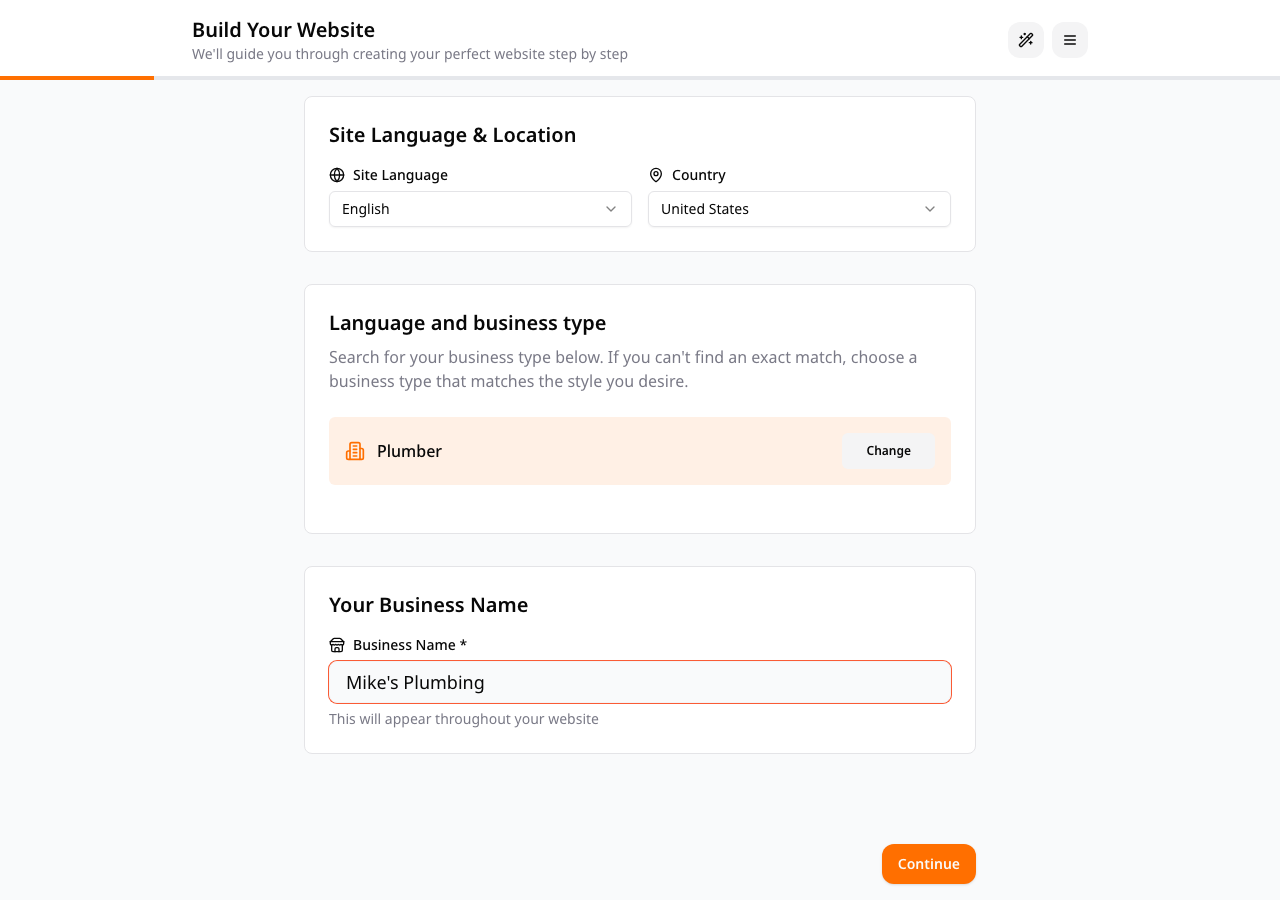Viewport: 1280px width, 900px height.
Task: Click the 'We'll guide you through' subtitle
Action: [410, 54]
